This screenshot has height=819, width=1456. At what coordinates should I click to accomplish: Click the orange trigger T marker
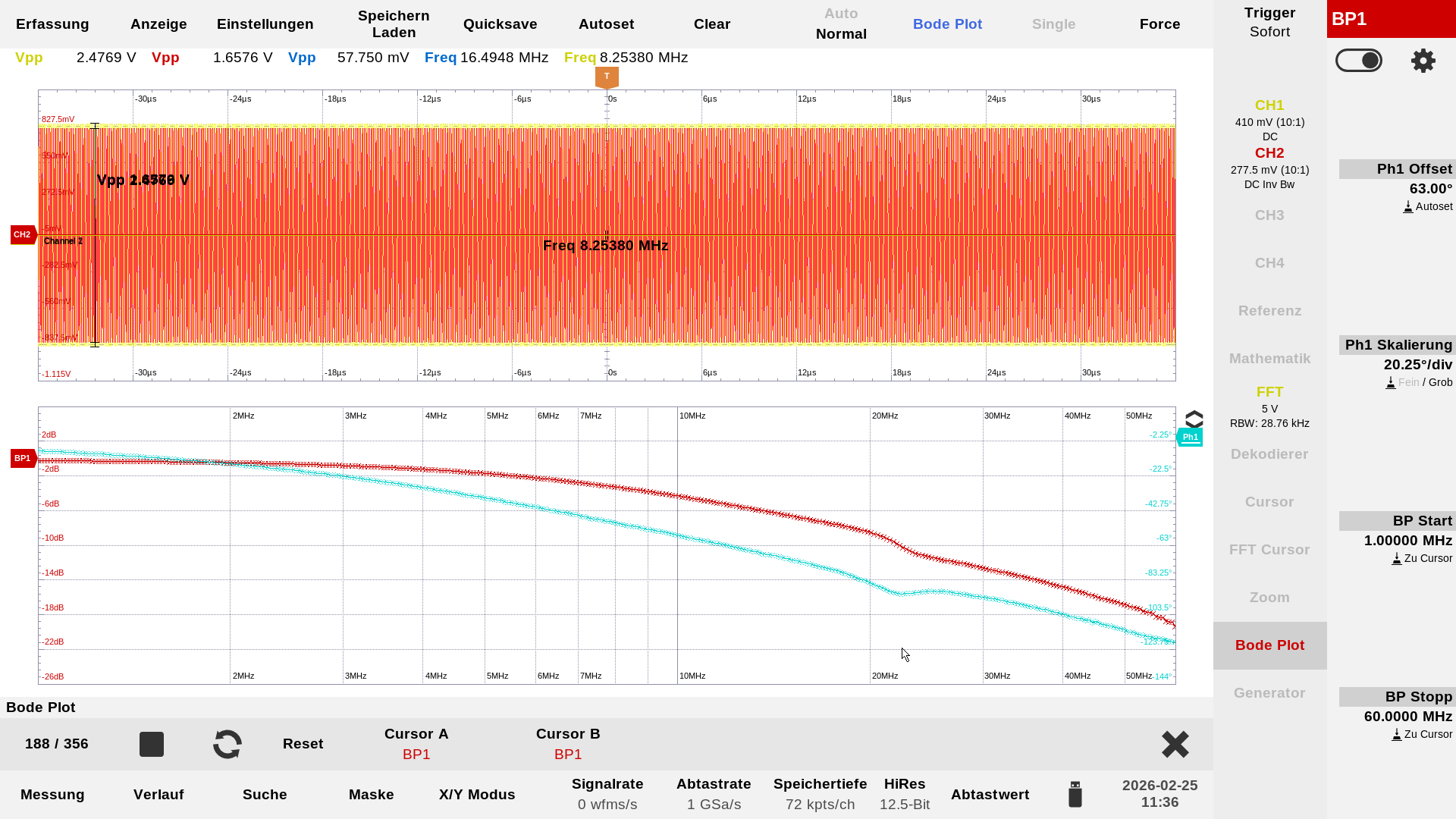tap(607, 77)
